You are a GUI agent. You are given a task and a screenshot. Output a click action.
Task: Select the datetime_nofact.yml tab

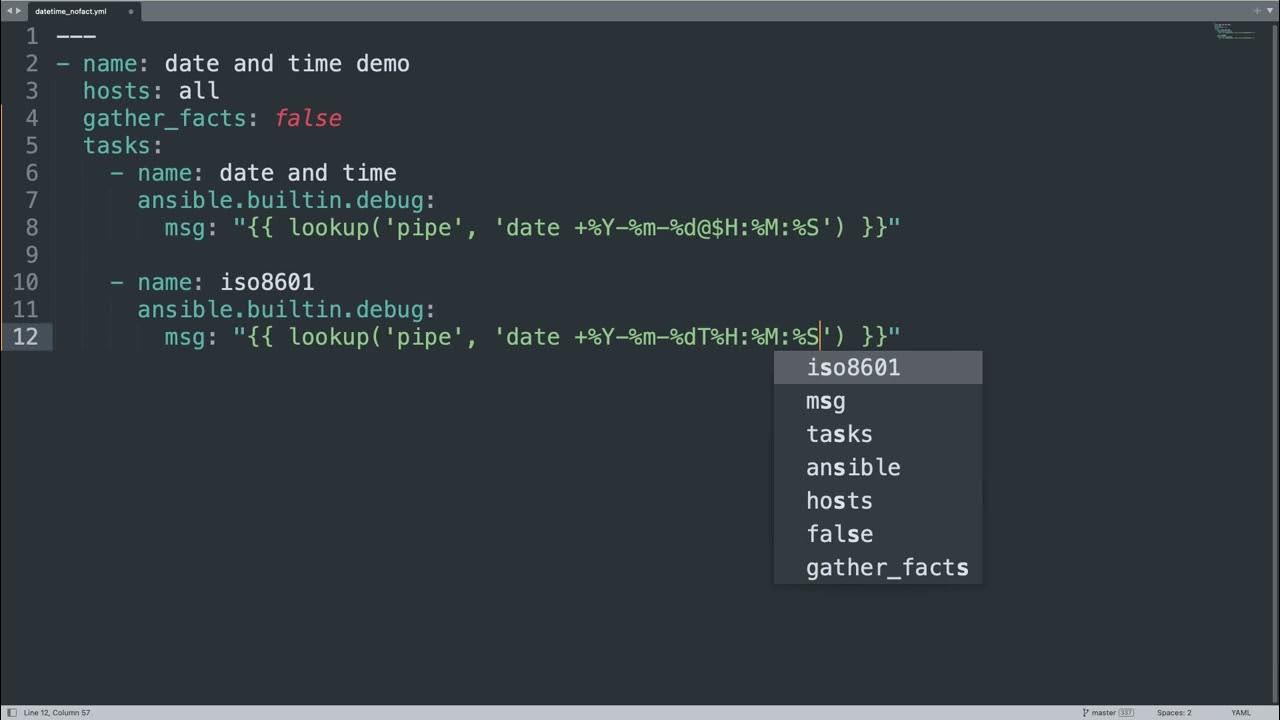point(70,11)
